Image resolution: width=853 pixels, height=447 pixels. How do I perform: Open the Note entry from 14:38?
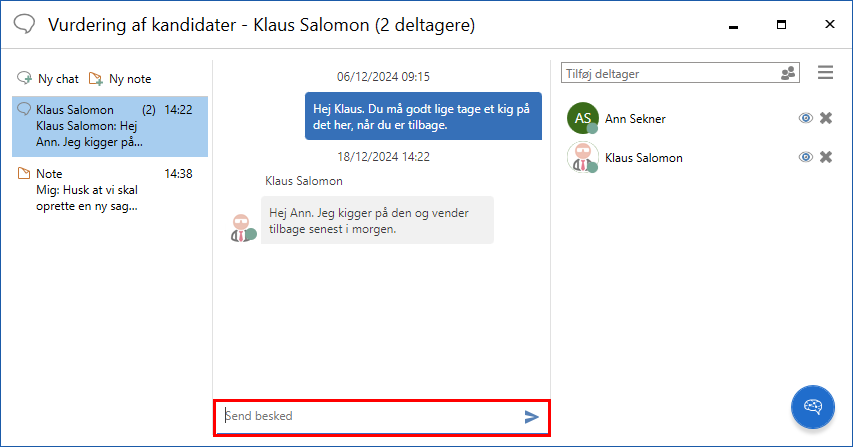coord(109,190)
